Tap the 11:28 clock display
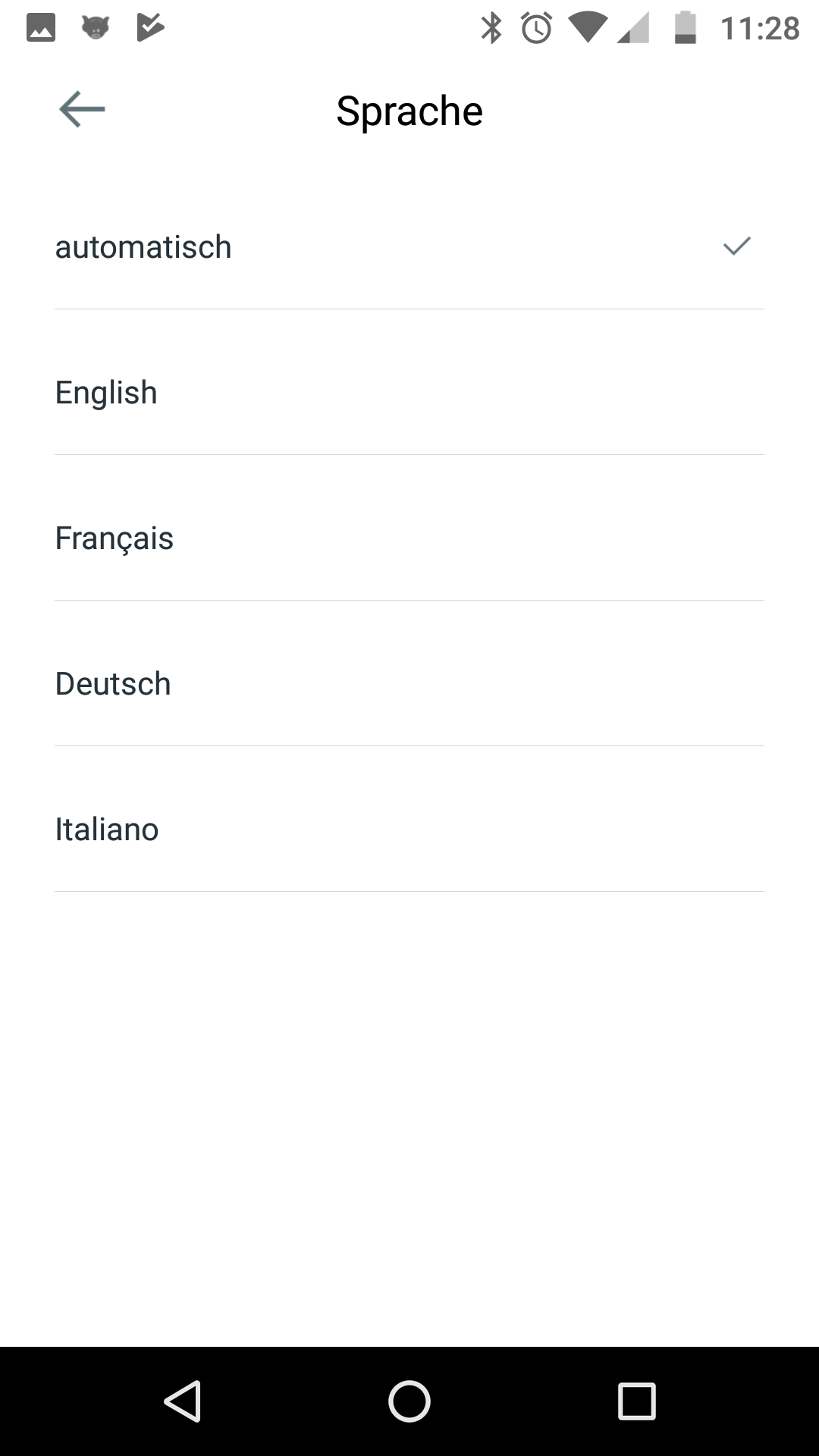 click(x=760, y=29)
